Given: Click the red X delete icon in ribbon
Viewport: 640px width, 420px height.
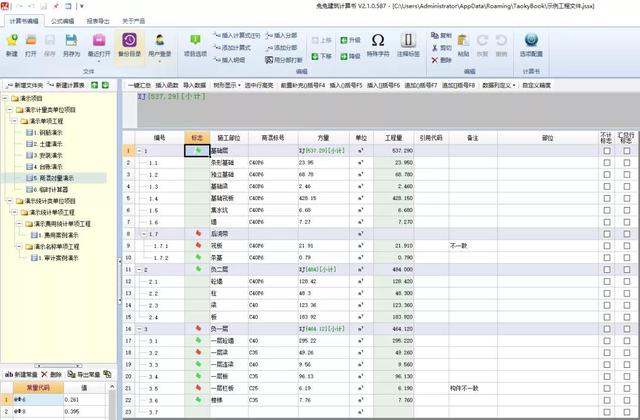Looking at the screenshot, I should pos(434,60).
